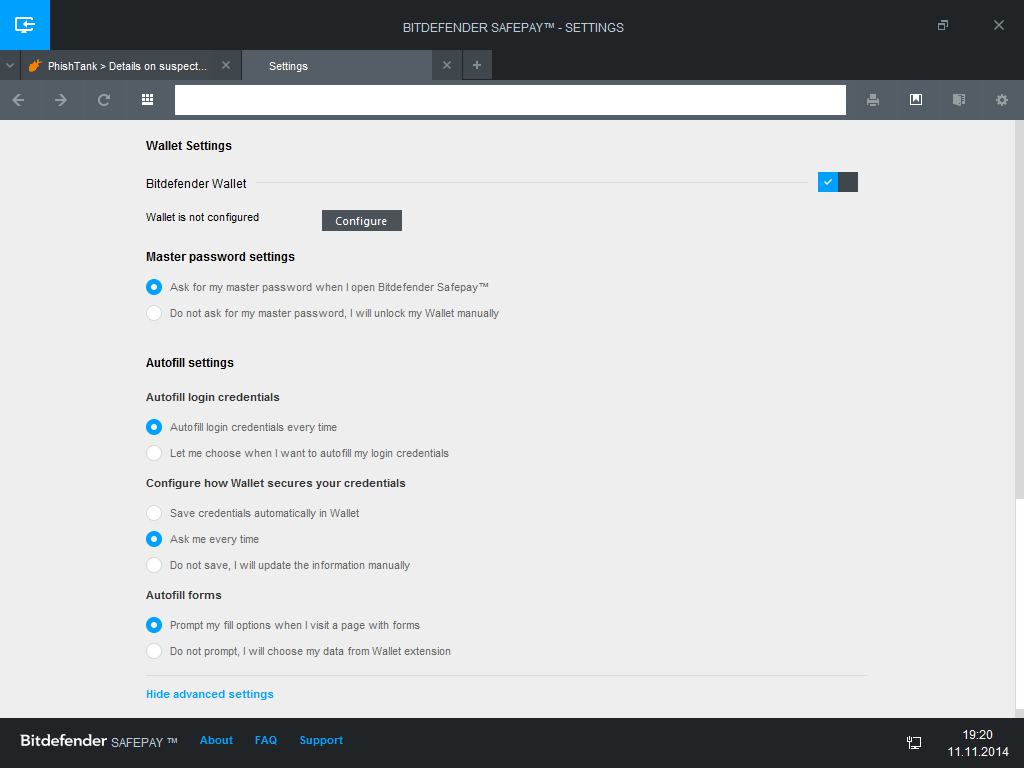This screenshot has width=1024, height=768.
Task: Click the Wallet is not configured text
Action: (x=202, y=217)
